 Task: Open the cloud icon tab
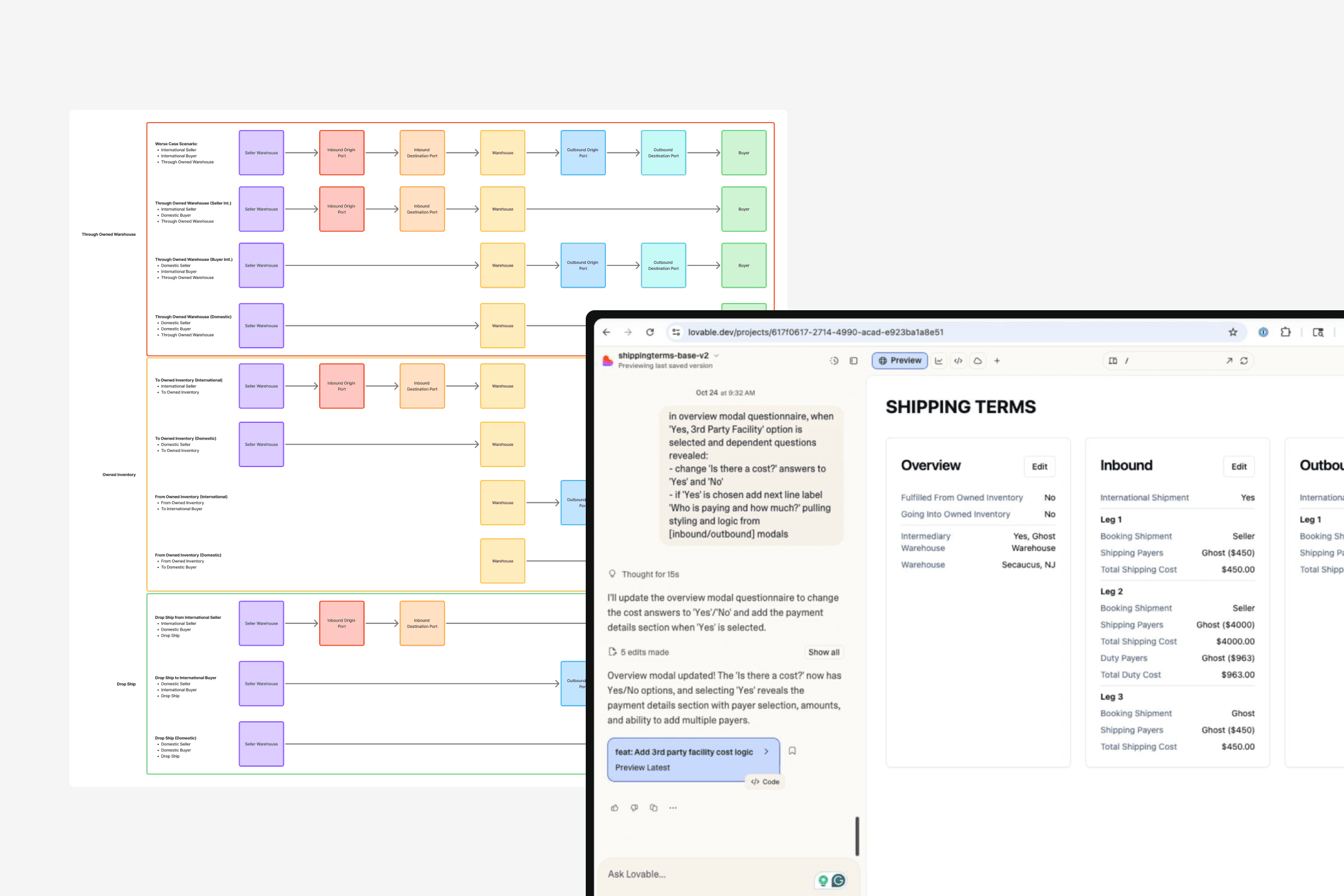pyautogui.click(x=978, y=361)
